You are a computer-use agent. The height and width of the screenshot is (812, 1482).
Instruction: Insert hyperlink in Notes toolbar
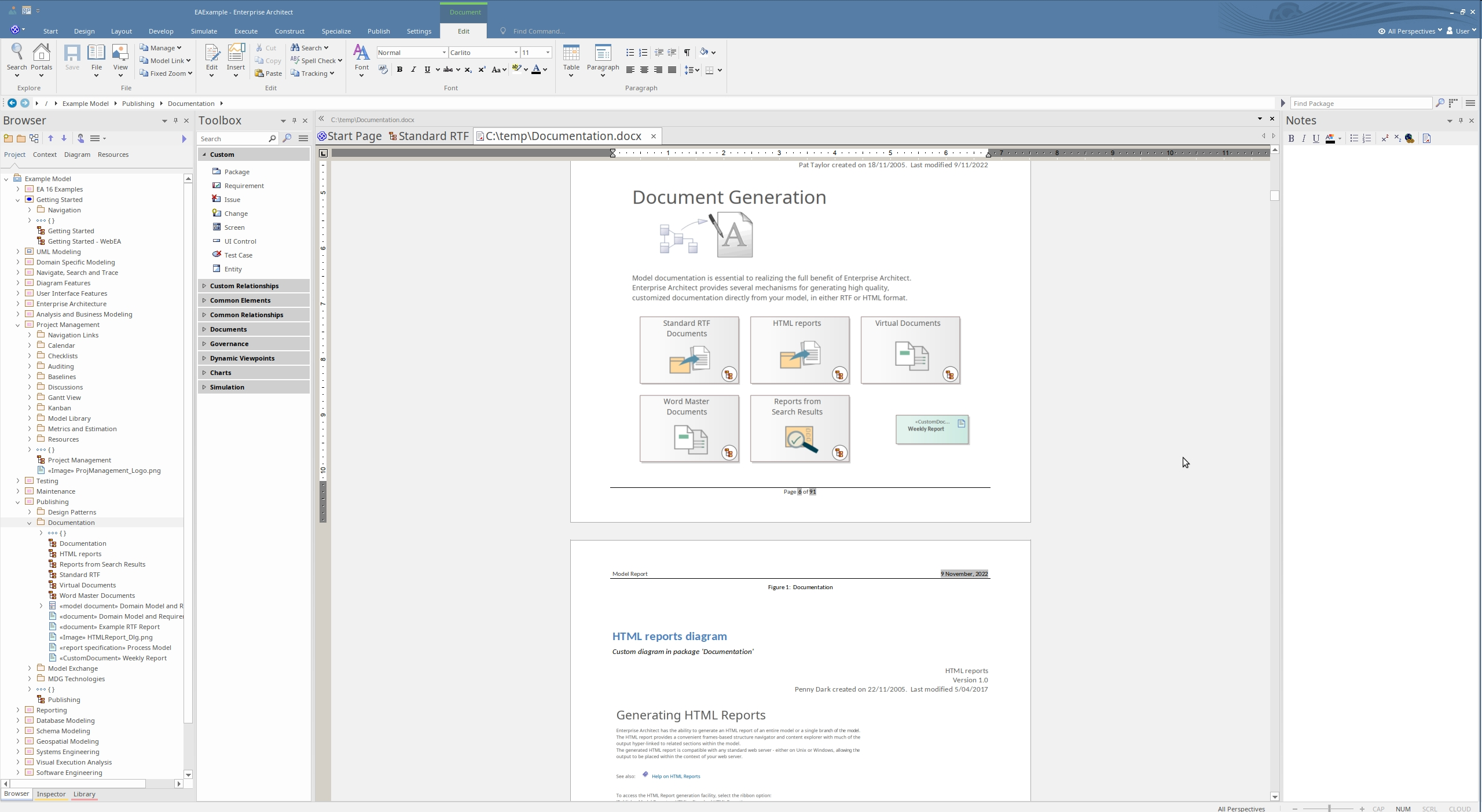pos(1410,138)
